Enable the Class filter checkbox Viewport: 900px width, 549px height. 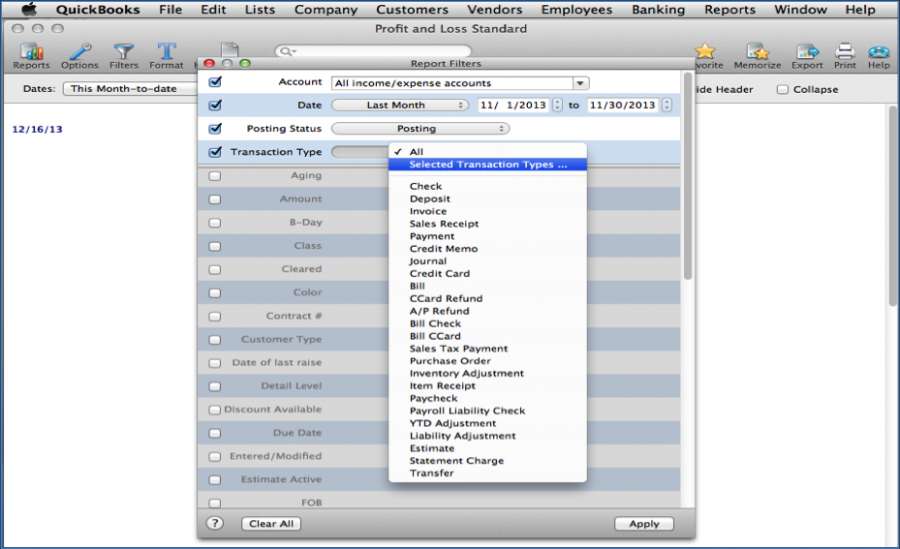click(215, 246)
